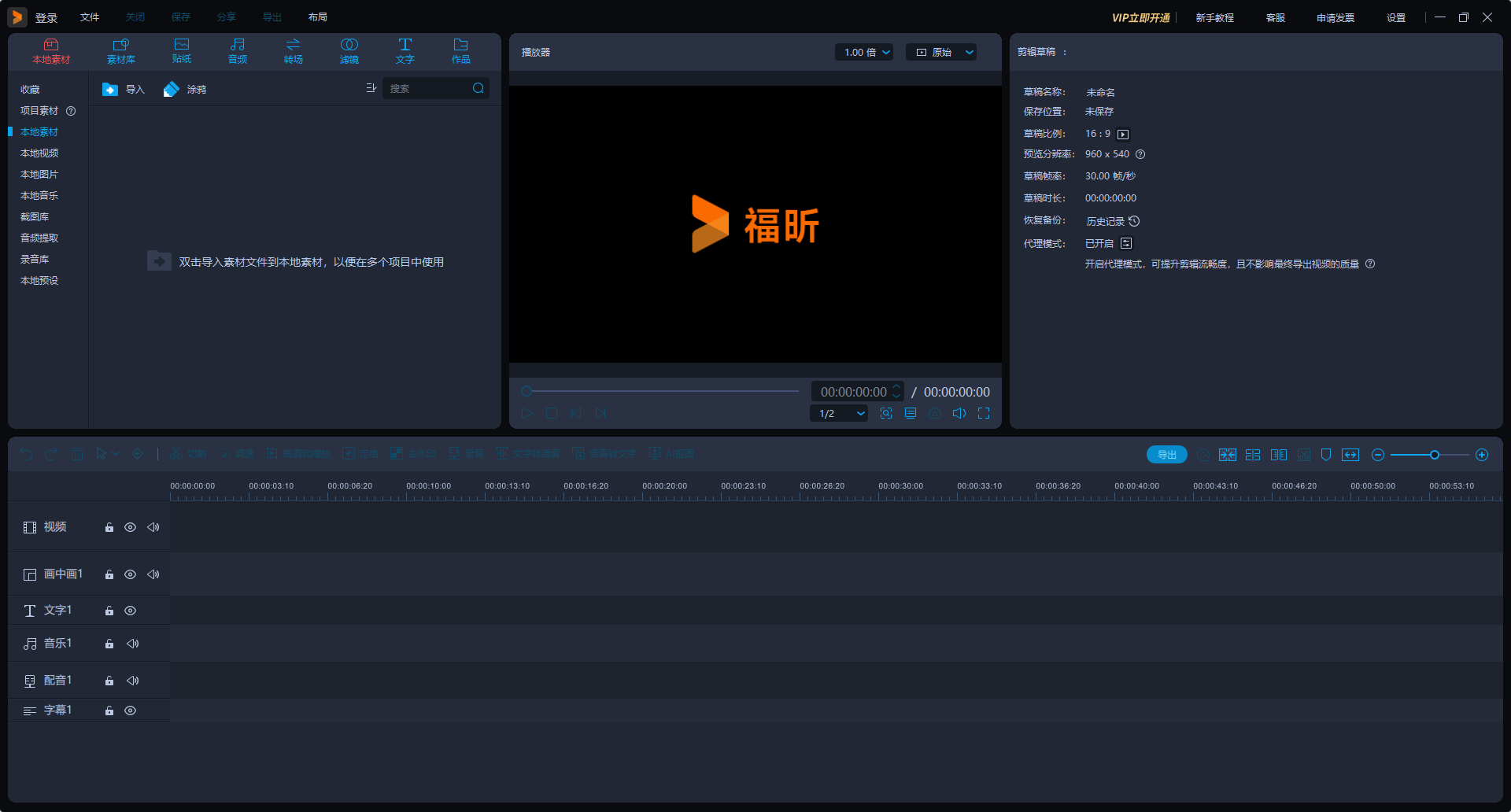Screen dimensions: 1511x812
Task: Click the 草稿比例 16:9 ratio icon
Action: [1123, 135]
